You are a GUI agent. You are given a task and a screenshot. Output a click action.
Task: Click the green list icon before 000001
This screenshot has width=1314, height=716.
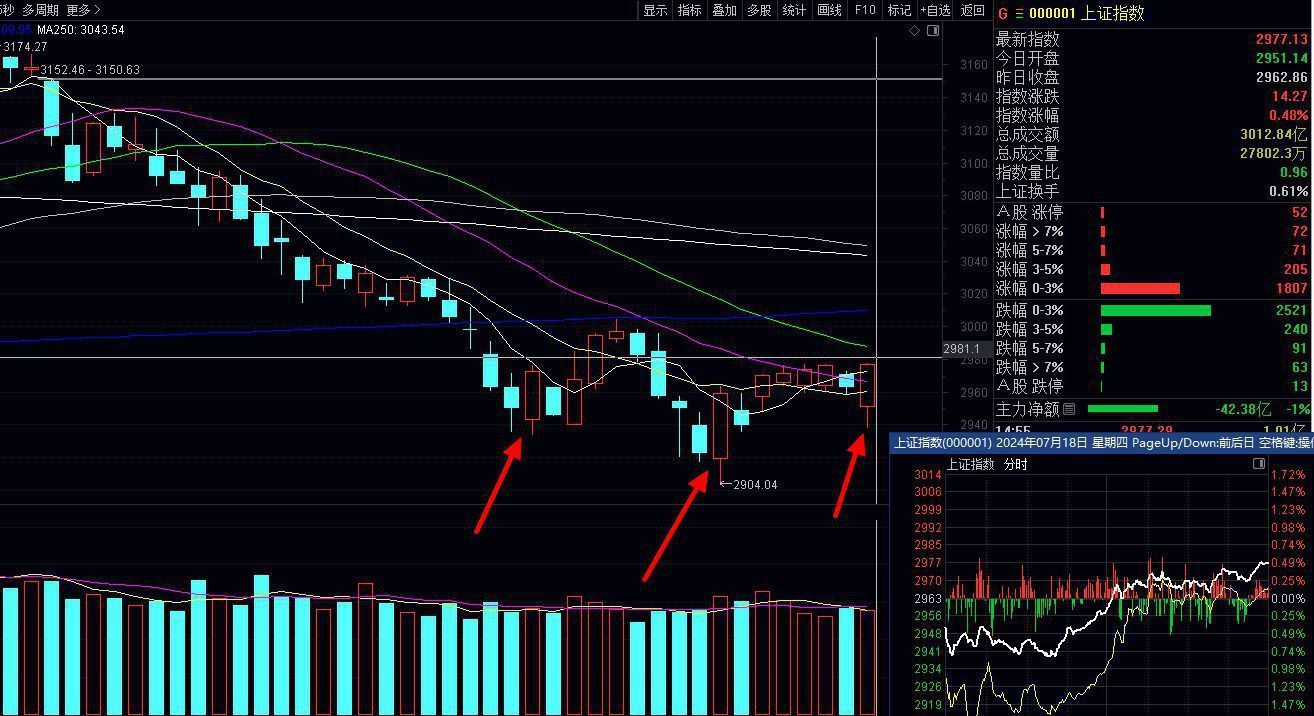pos(1020,13)
